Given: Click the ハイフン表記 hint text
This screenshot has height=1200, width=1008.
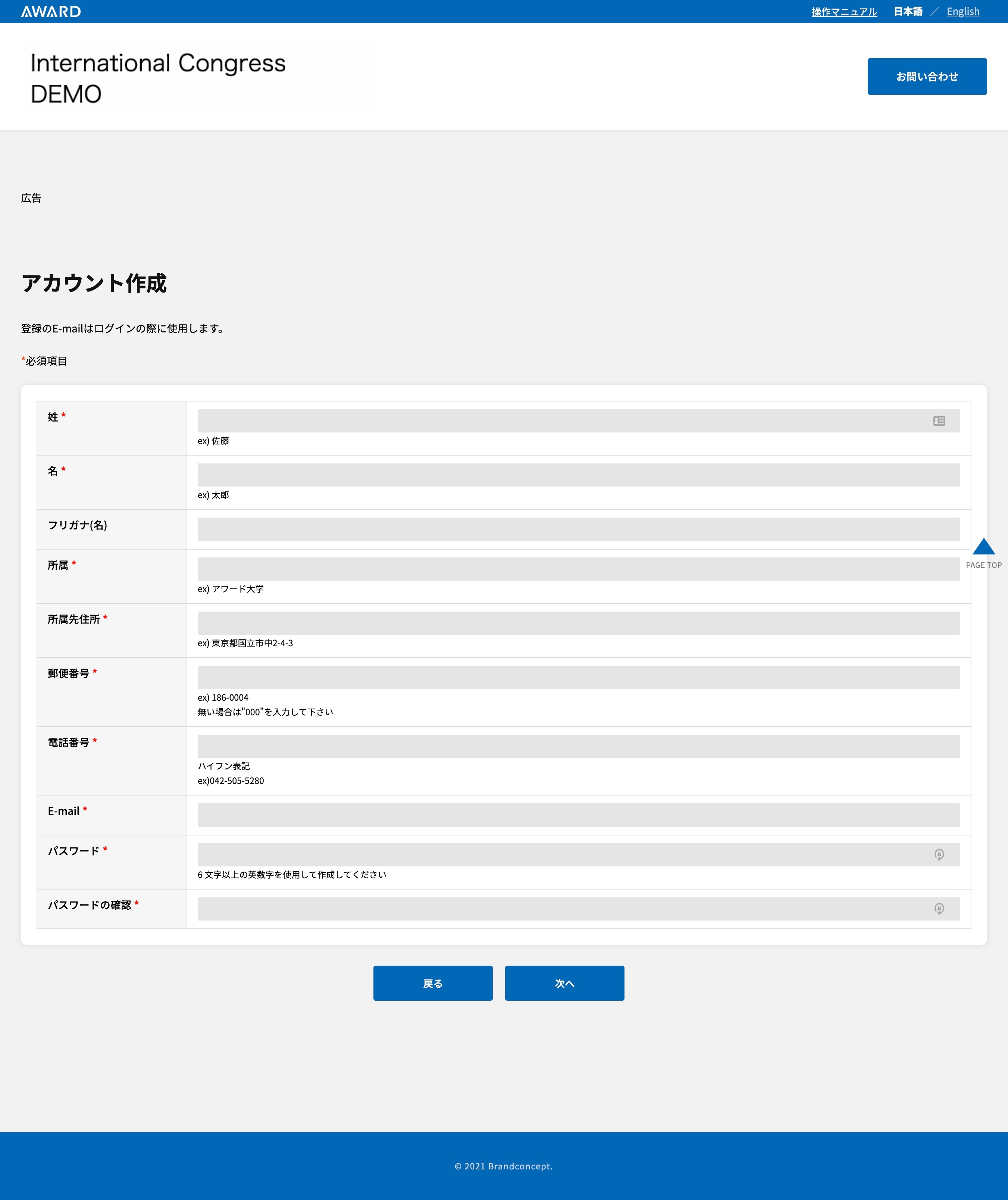Looking at the screenshot, I should 223,766.
